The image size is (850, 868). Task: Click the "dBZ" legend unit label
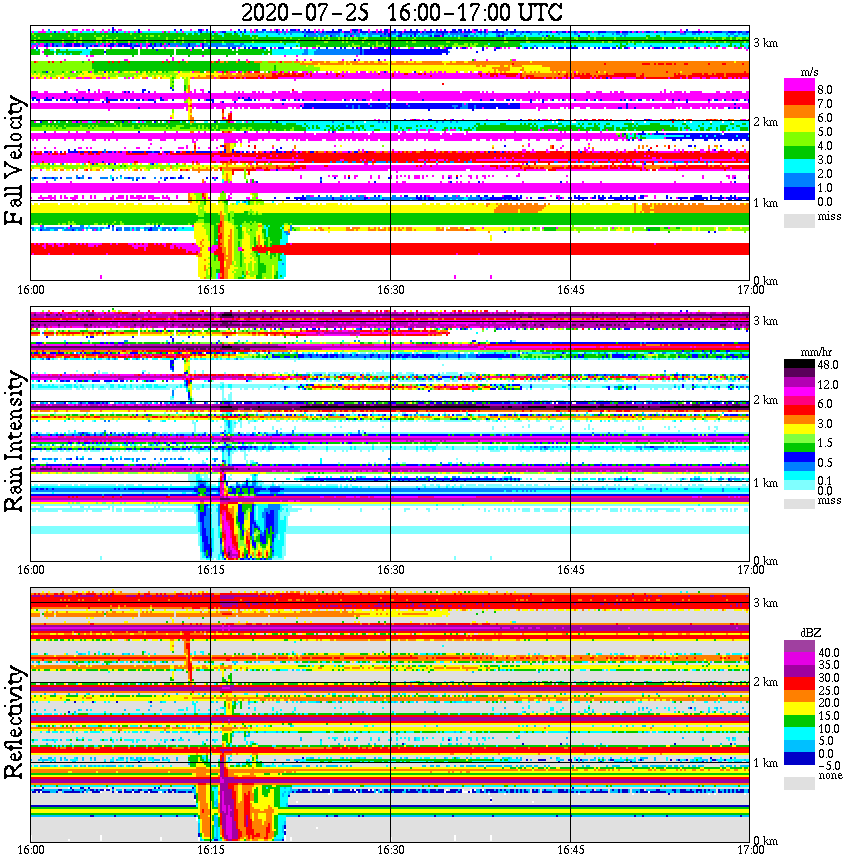811,633
